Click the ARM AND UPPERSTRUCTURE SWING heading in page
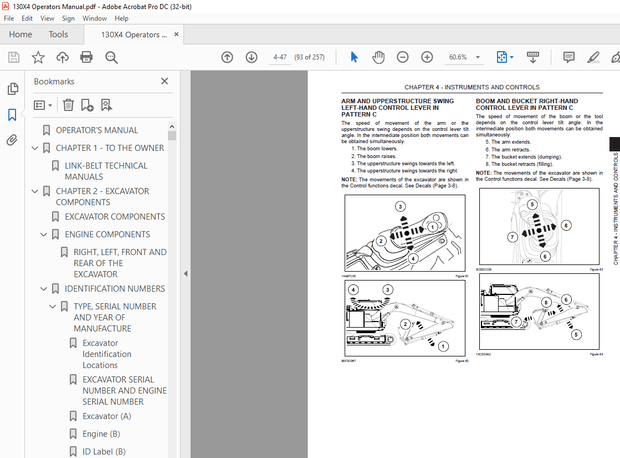Screen dimensions: 620x458 click(397, 108)
